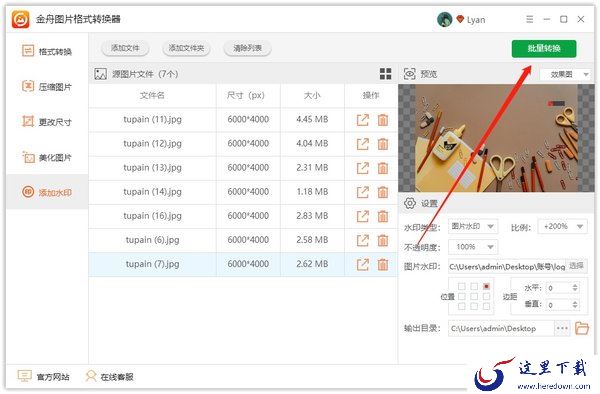The width and height of the screenshot is (600, 394).
Task: Delete tupain (14).jpg using trash icon
Action: 383,192
